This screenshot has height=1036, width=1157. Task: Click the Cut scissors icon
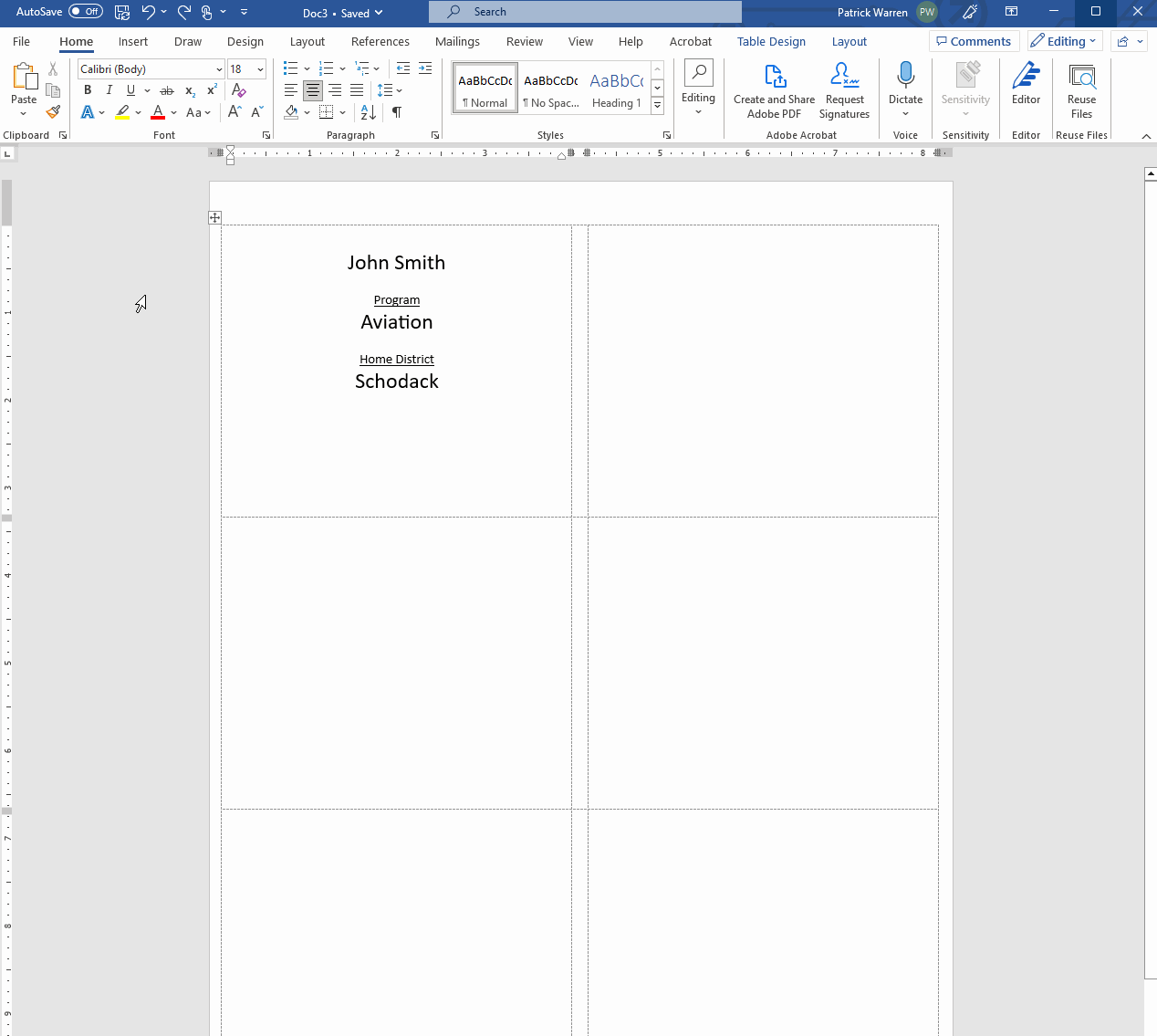tap(53, 69)
